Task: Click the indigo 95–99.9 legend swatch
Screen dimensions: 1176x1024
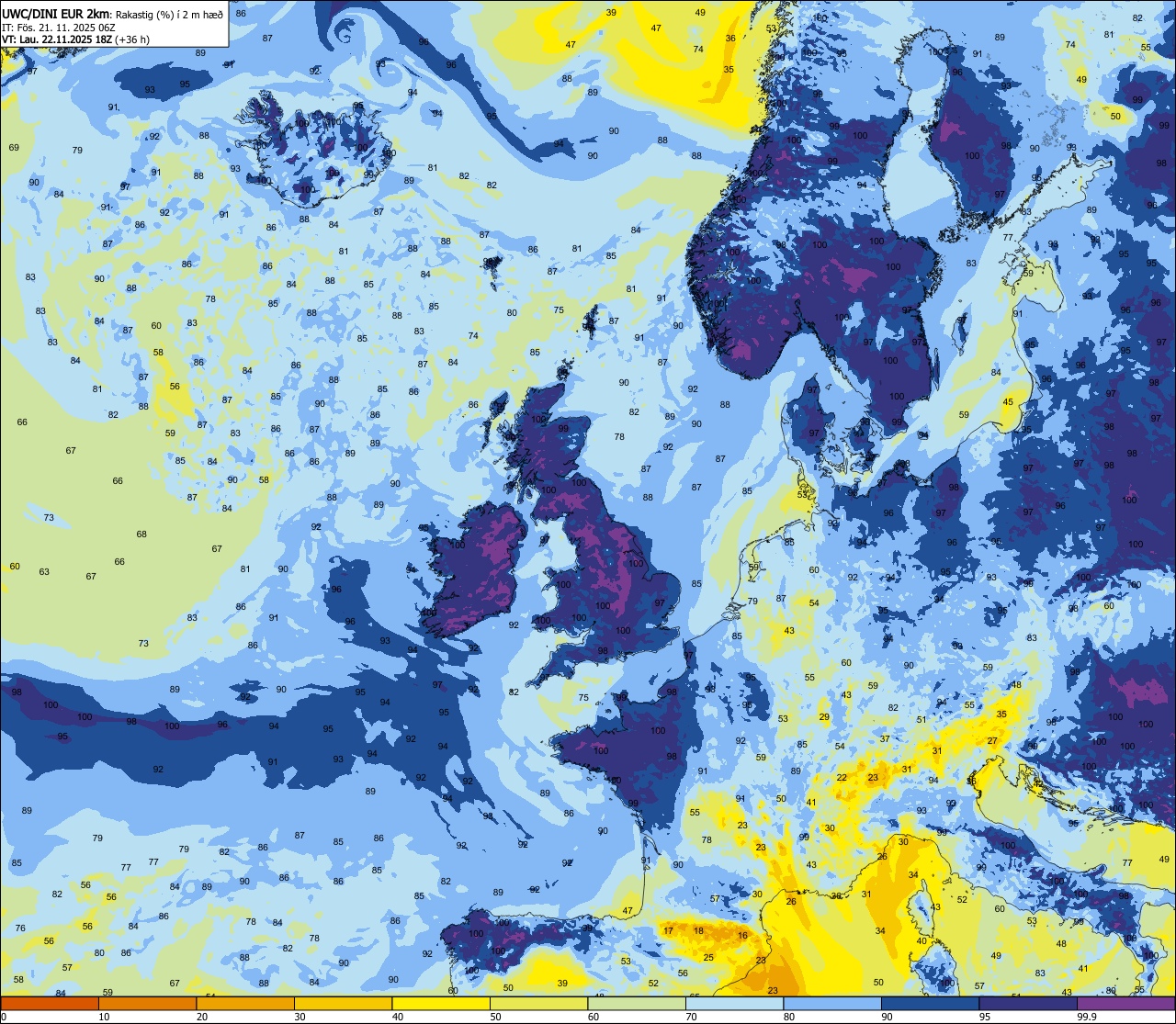Action: tap(1028, 1003)
